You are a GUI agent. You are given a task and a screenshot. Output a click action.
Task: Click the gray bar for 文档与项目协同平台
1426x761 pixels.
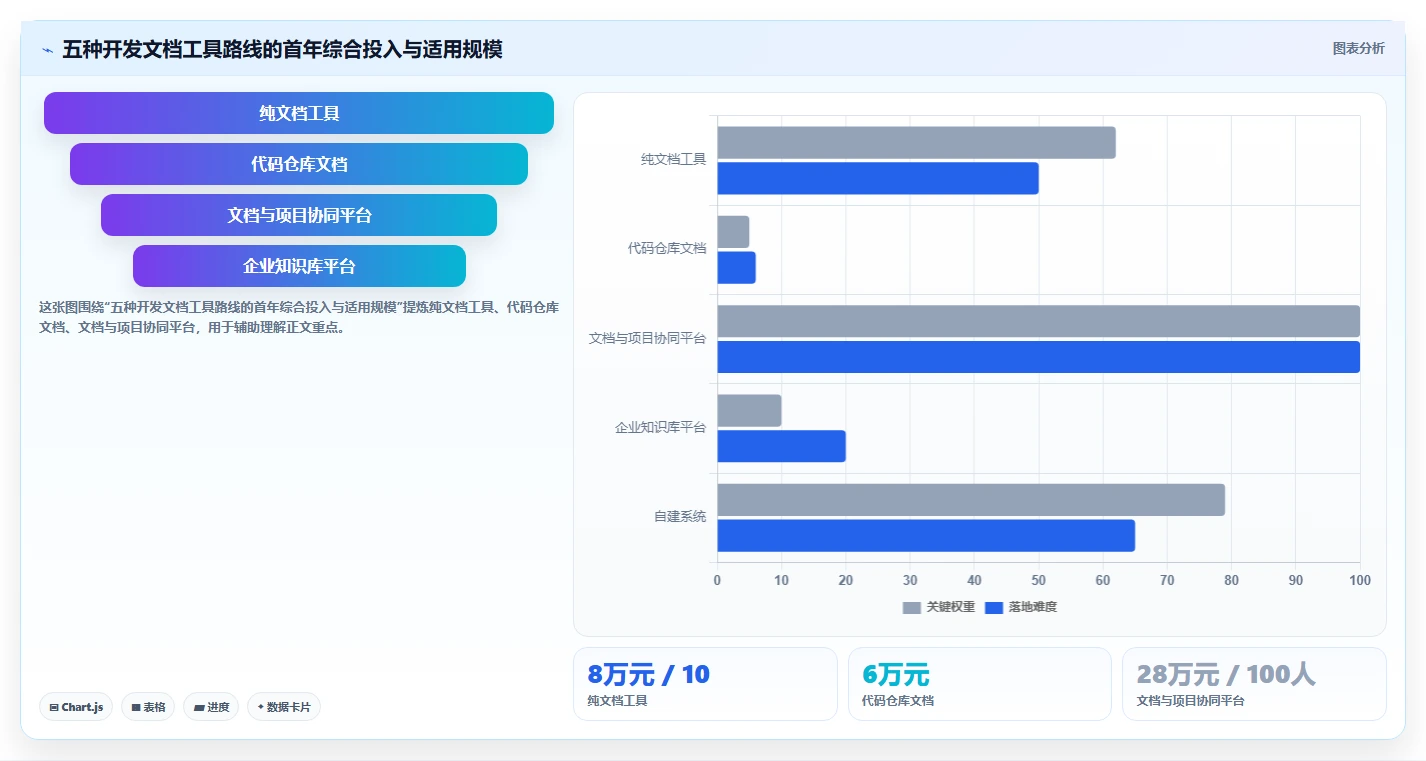1038,321
